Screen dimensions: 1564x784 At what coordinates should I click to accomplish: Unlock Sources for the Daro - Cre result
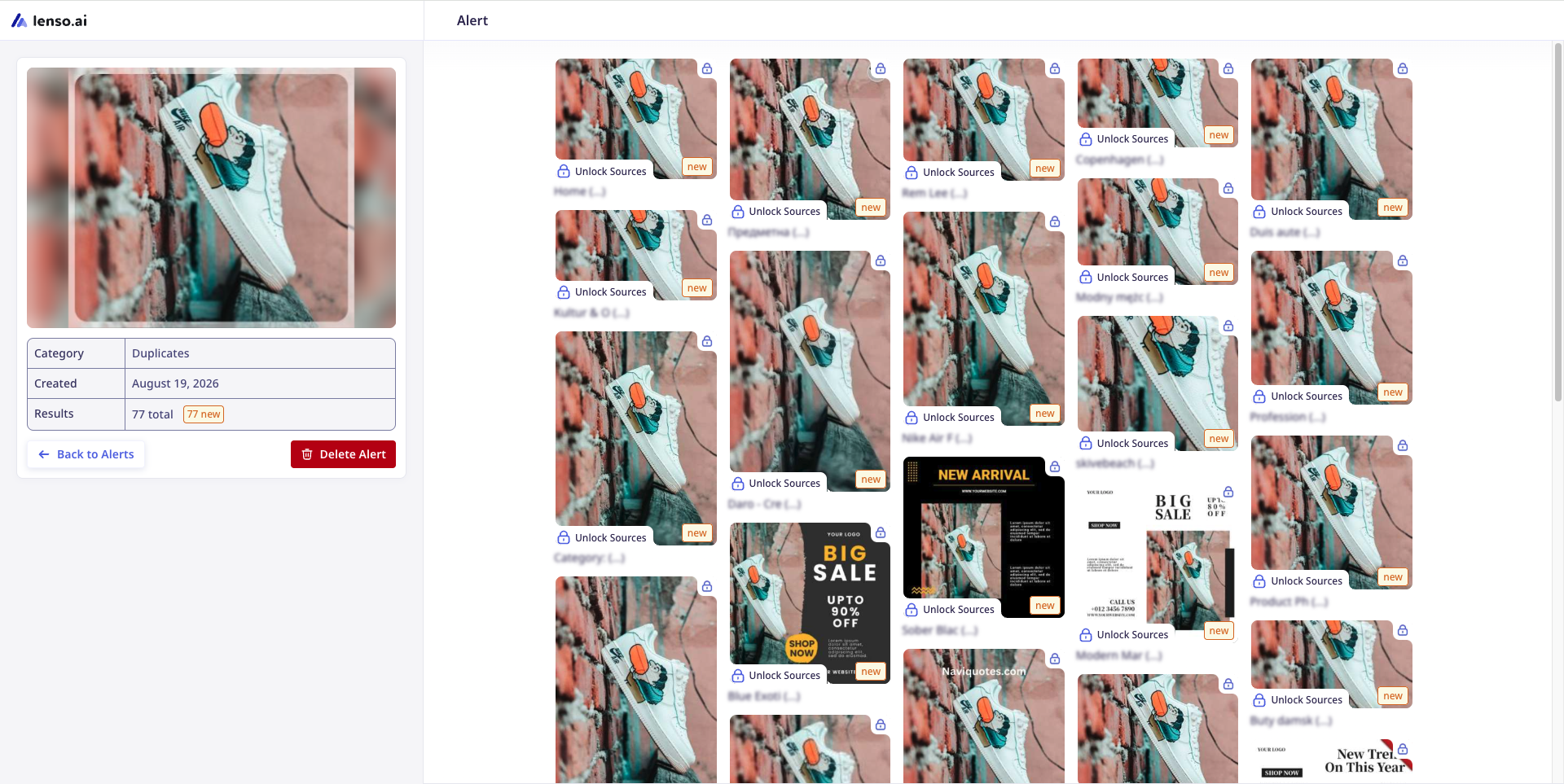click(776, 483)
